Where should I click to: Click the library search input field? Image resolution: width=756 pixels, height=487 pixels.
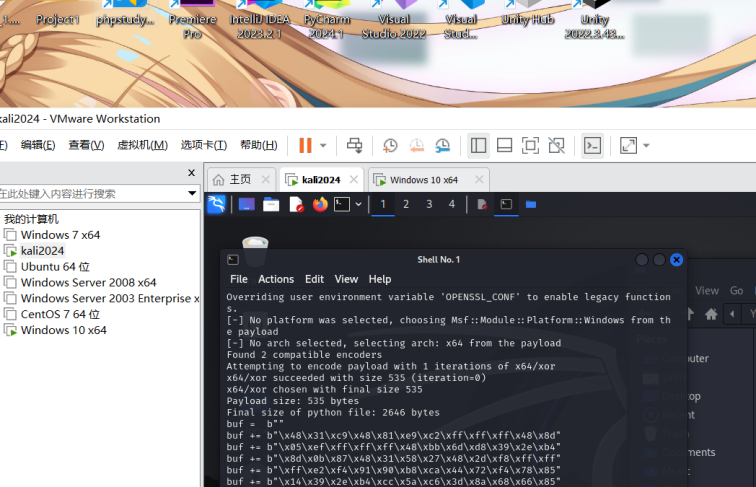[x=90, y=193]
